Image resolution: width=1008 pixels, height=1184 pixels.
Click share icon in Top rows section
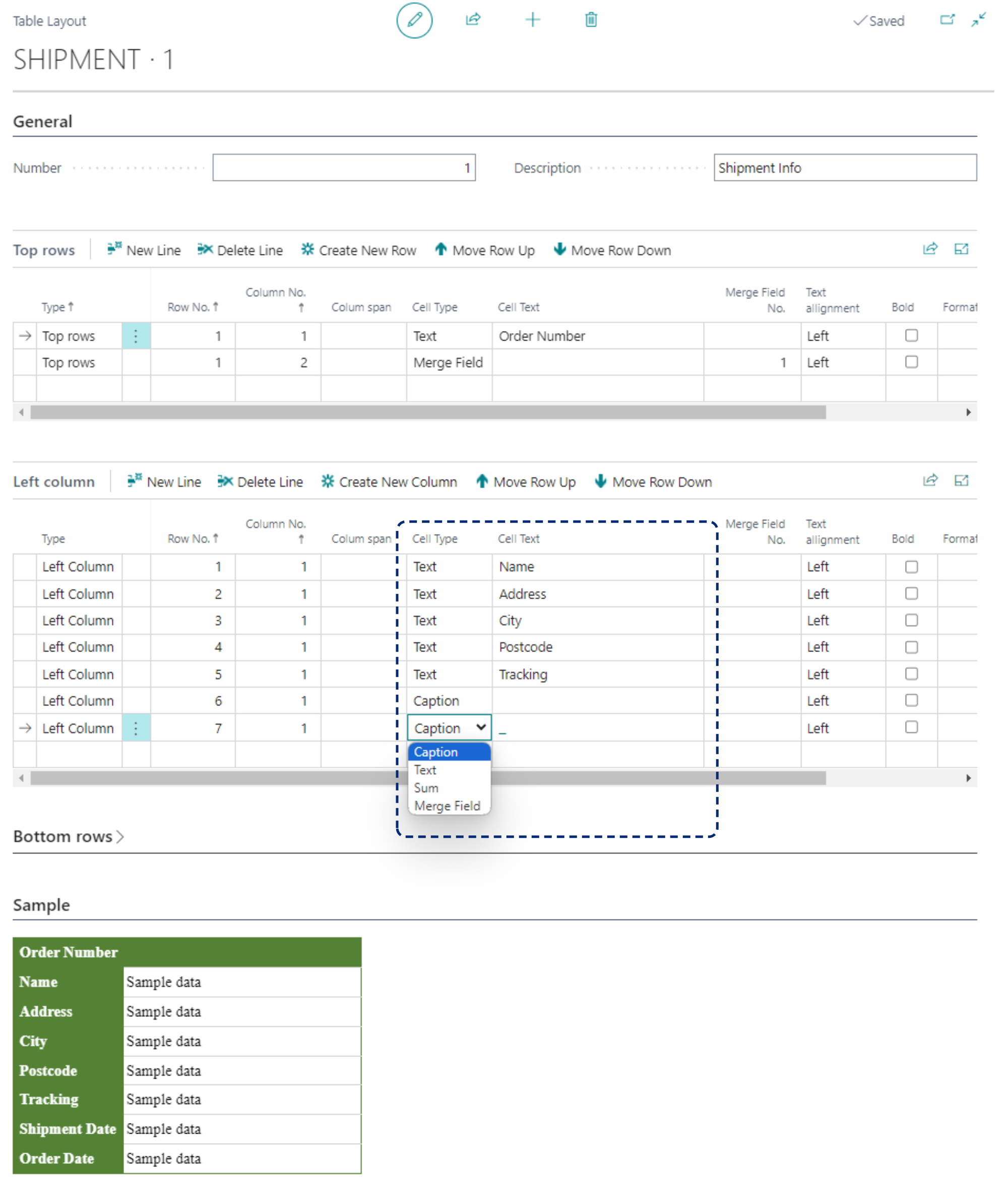930,248
